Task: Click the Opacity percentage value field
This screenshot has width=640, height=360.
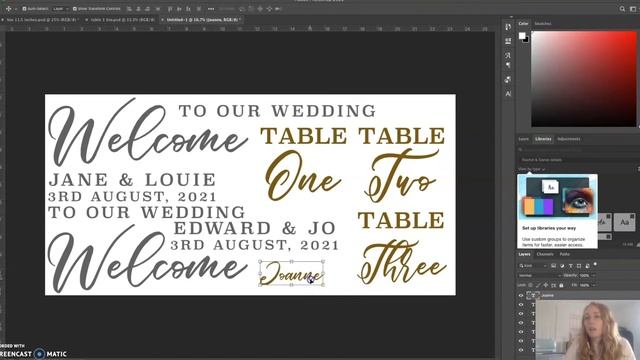Action: pos(584,276)
